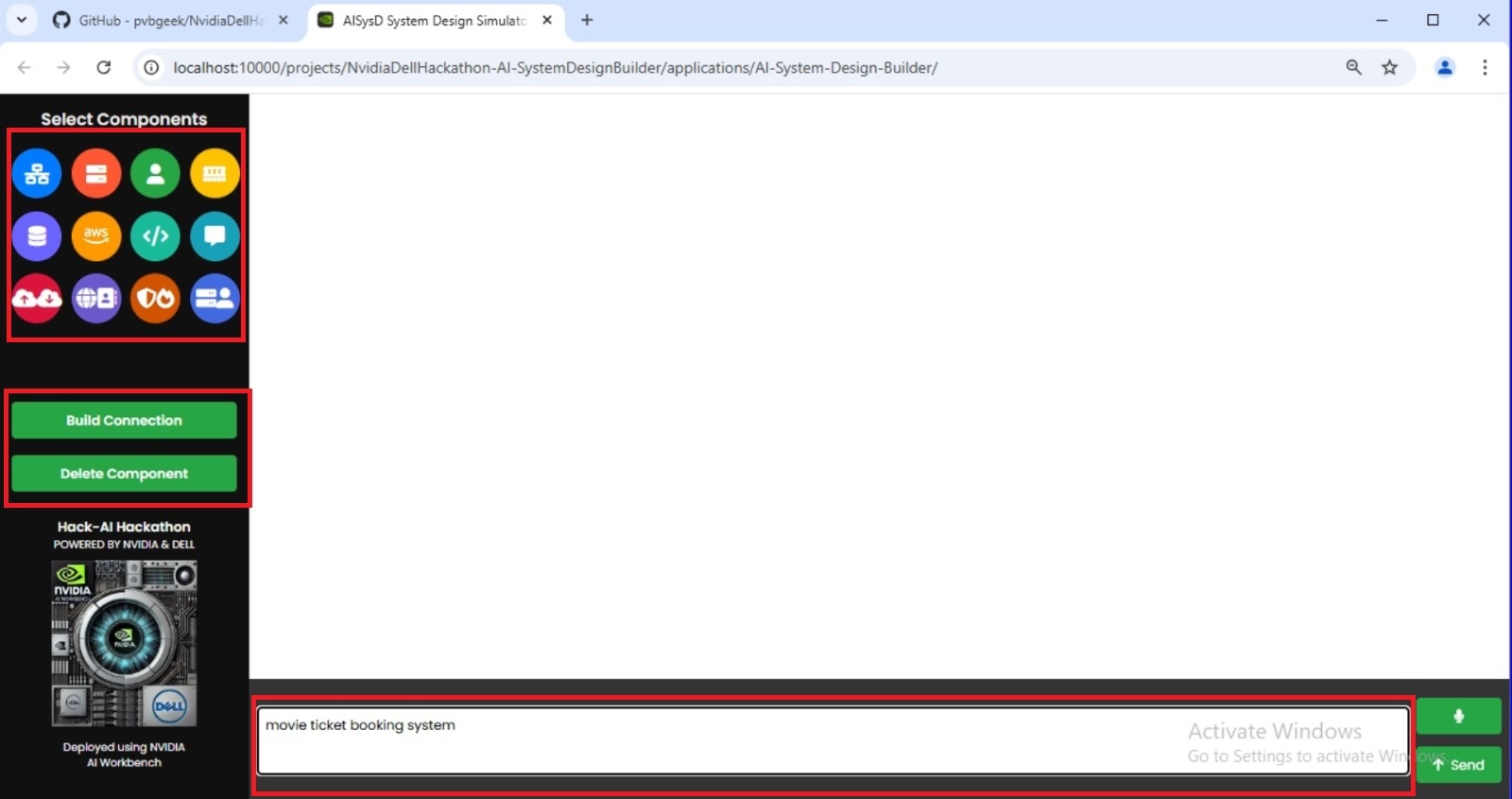This screenshot has width=1512, height=799.
Task: Focus the prompt text box with movie ticket text
Action: [x=833, y=741]
